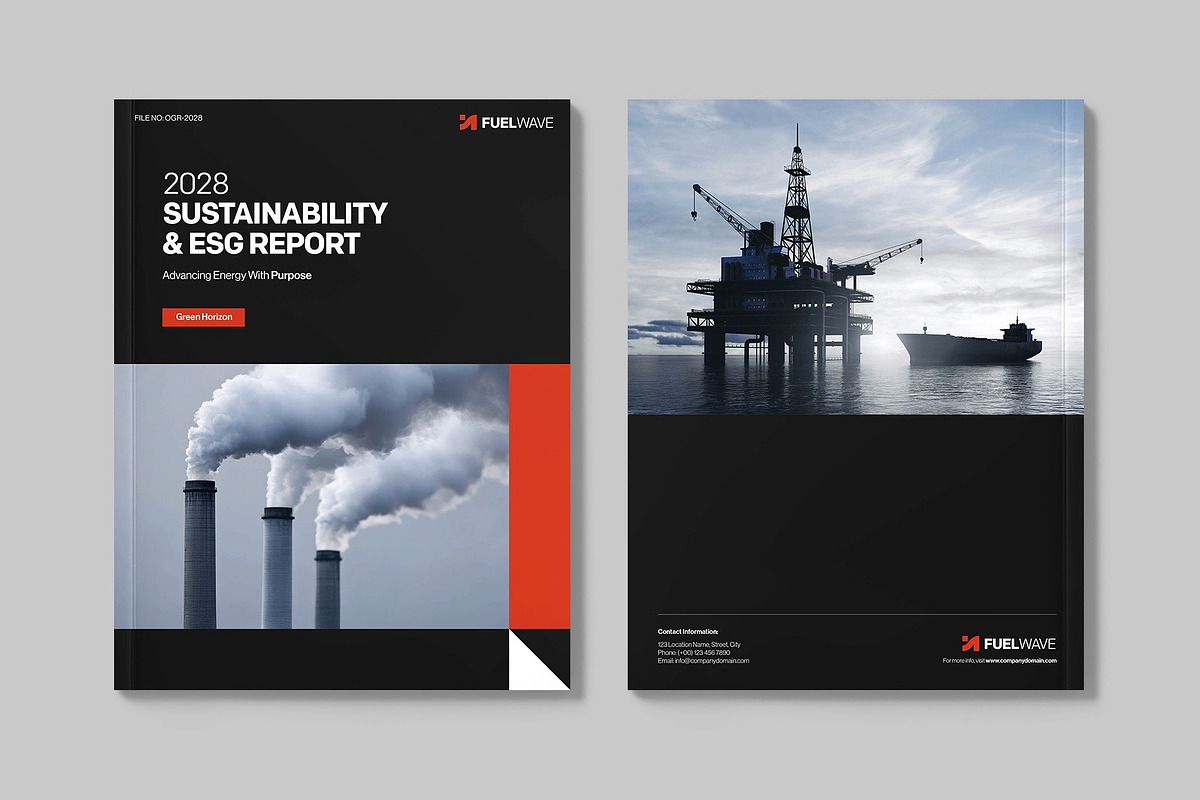
Task: Click the FUELWAVE wordmark on the front cover
Action: [x=517, y=122]
